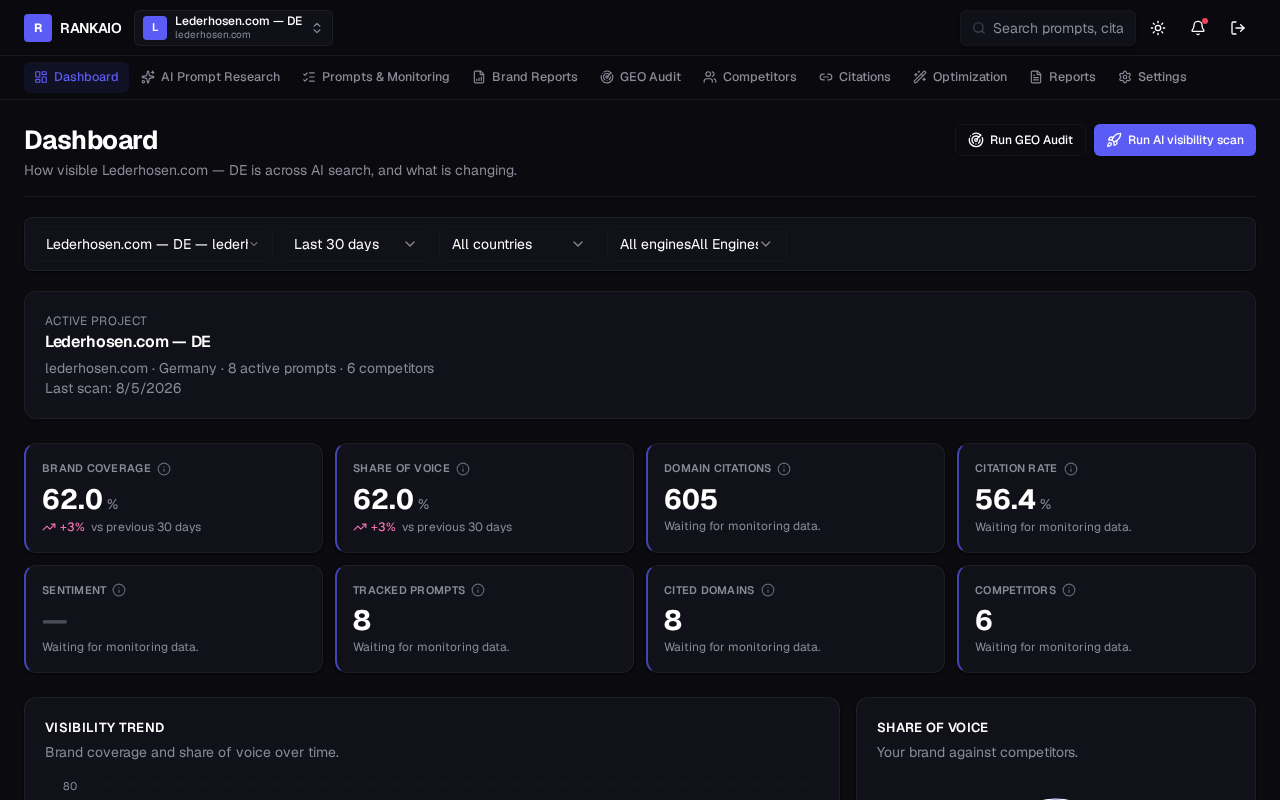Image resolution: width=1280 pixels, height=800 pixels.
Task: Click Cited Domains info icon
Action: 768,590
